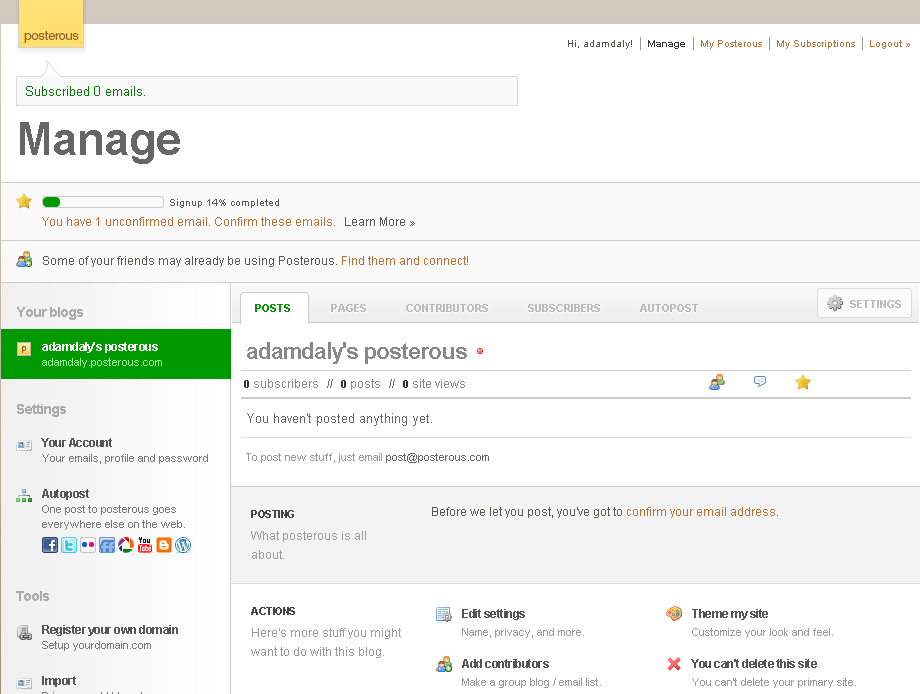Click 'You can't delete this site' text
Image resolution: width=920 pixels, height=694 pixels.
(x=754, y=663)
